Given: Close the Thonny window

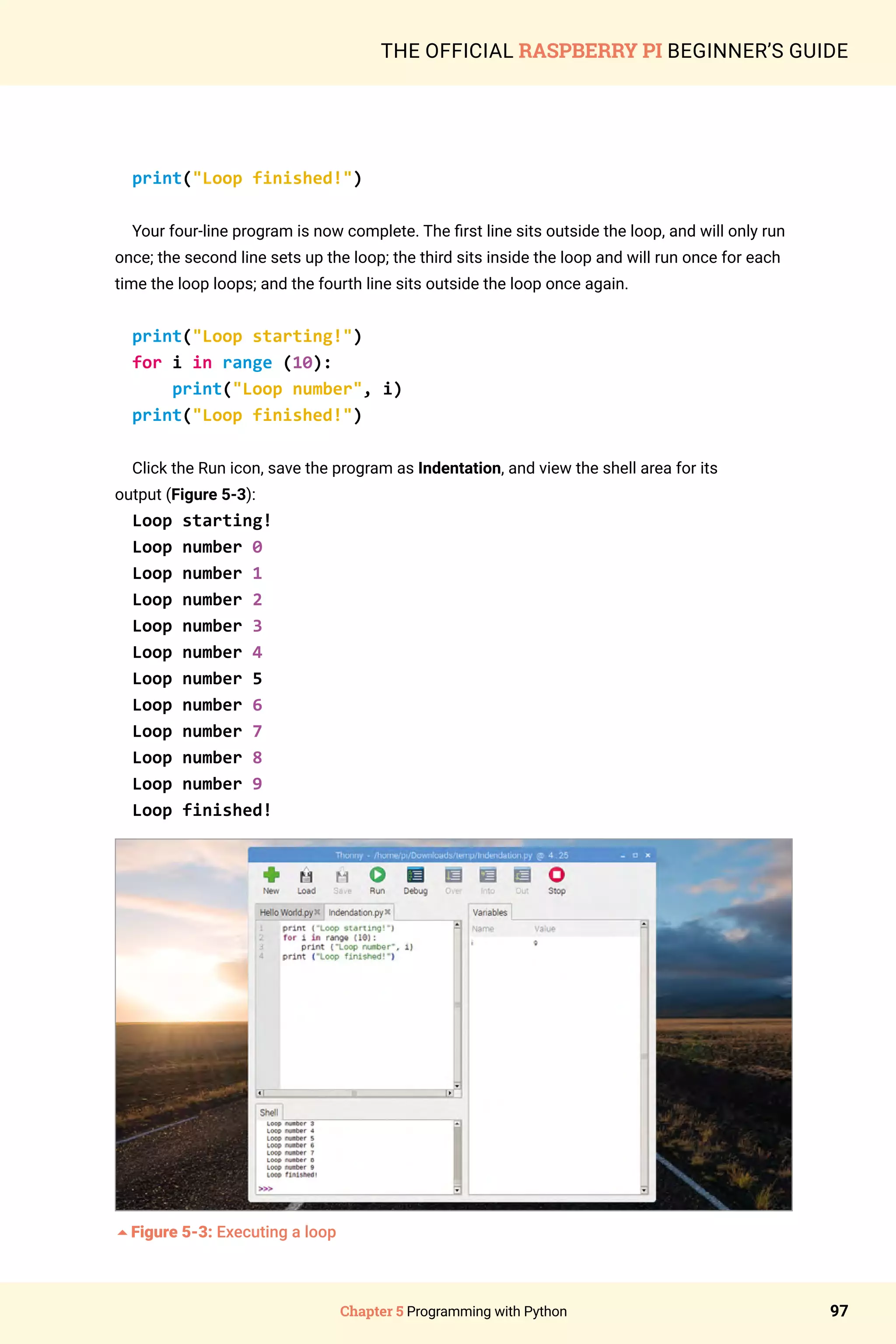Looking at the screenshot, I should 647,855.
